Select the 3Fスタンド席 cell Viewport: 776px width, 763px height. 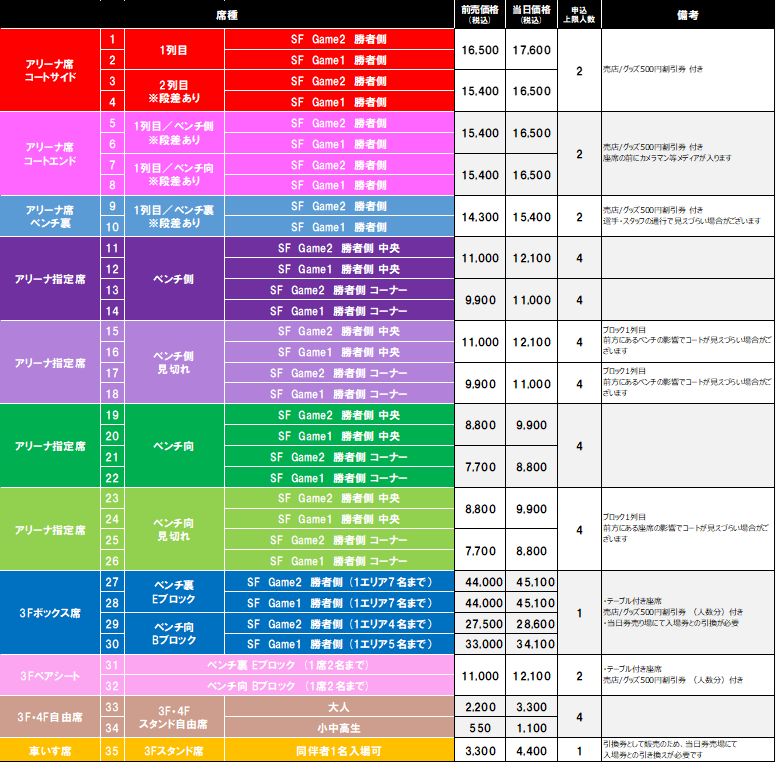click(x=174, y=749)
